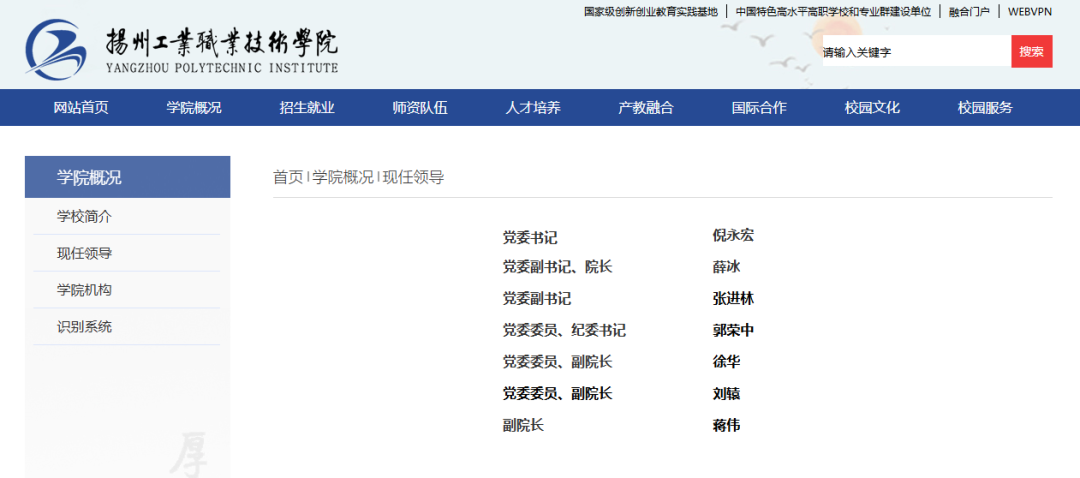Image resolution: width=1080 pixels, height=478 pixels.
Task: Open the 学院概况 item in top navigation
Action: (194, 108)
